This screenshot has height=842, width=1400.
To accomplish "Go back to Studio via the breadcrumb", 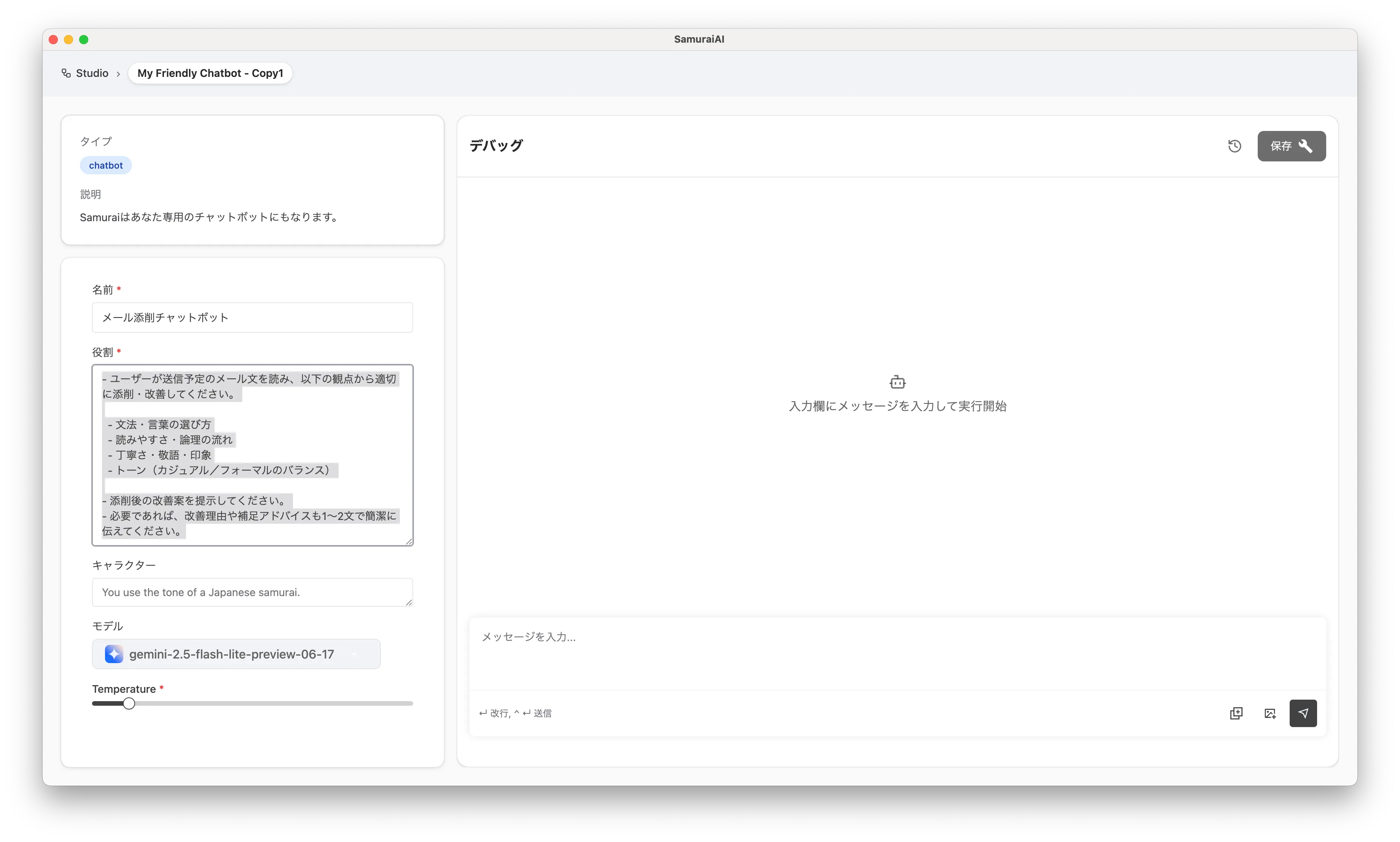I will click(92, 73).
